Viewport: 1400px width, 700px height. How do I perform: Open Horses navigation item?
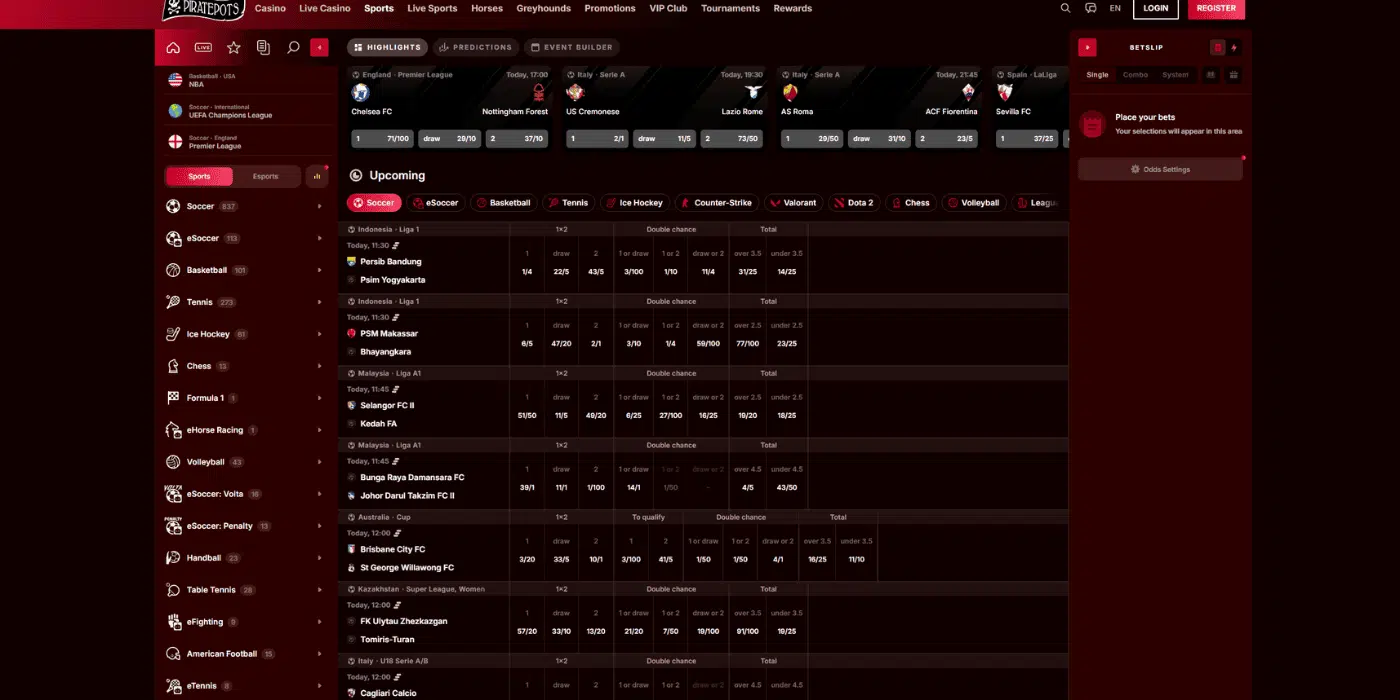487,8
